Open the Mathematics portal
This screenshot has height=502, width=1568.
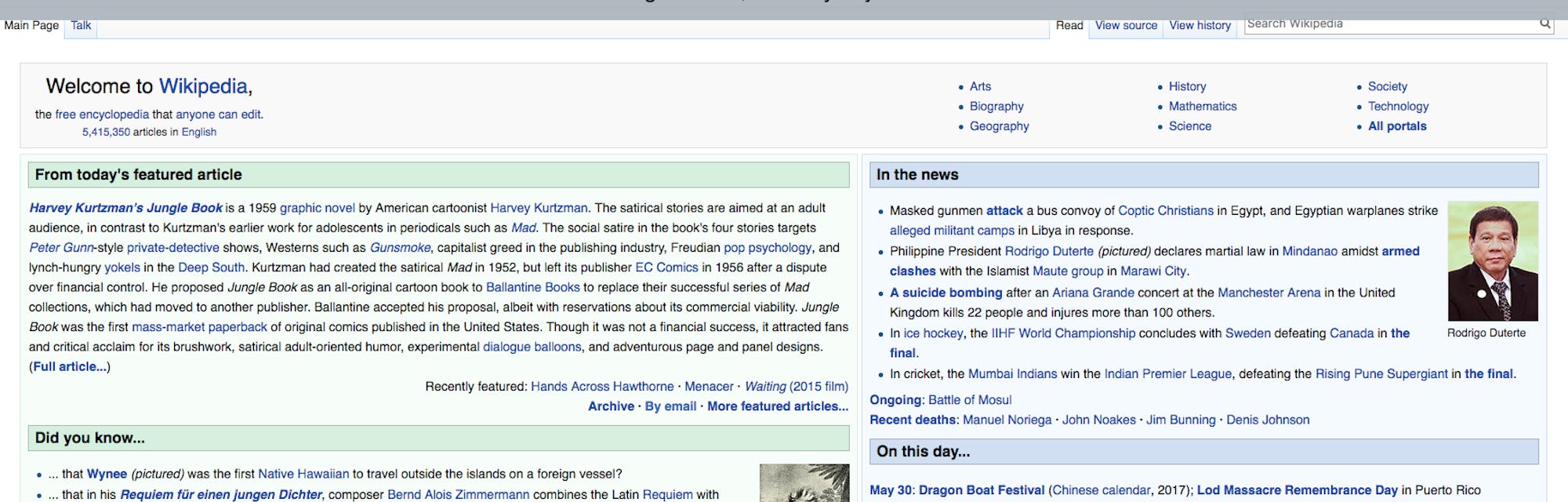click(1203, 107)
